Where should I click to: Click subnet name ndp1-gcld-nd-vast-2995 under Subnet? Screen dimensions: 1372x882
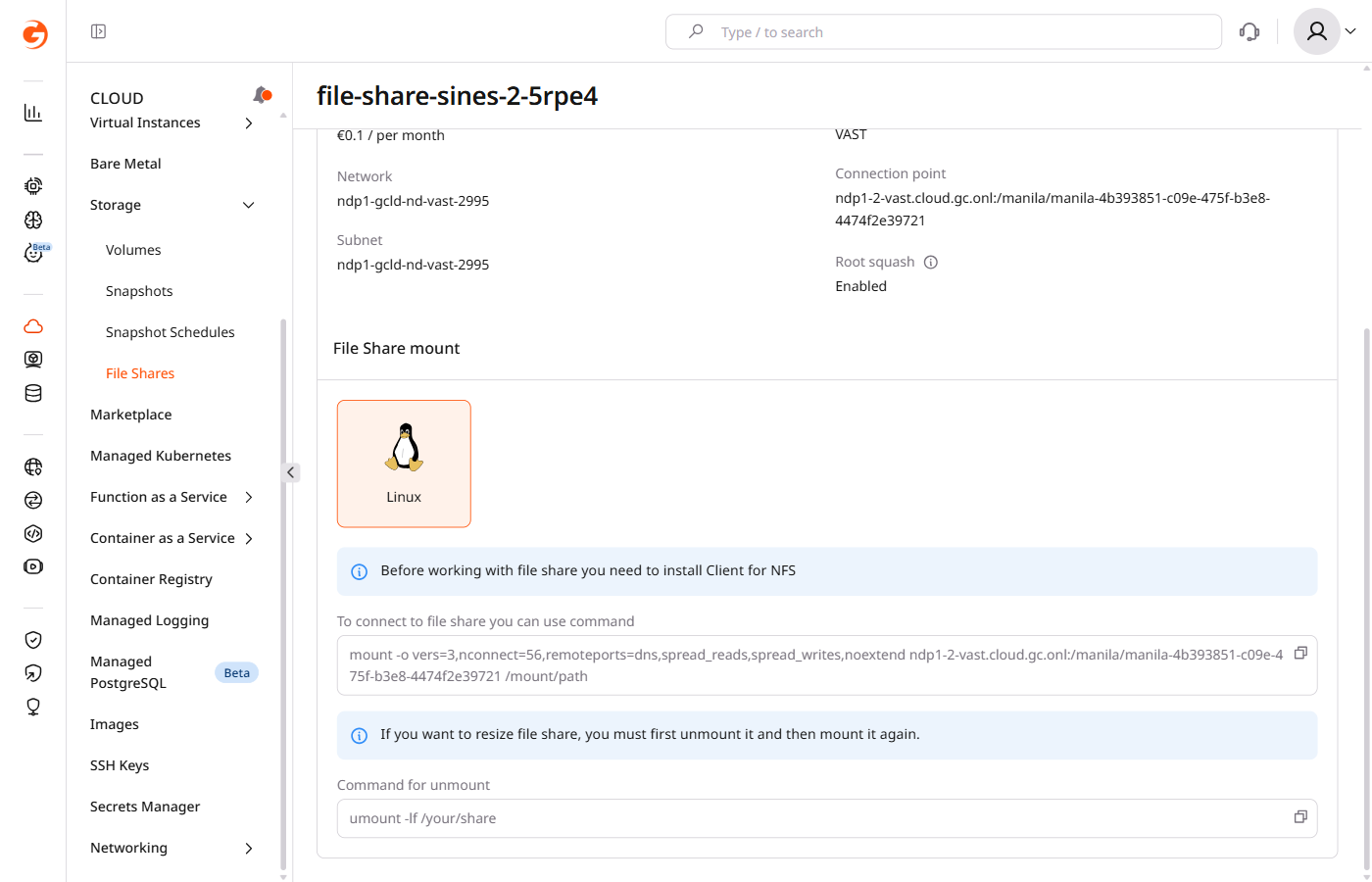tap(413, 265)
